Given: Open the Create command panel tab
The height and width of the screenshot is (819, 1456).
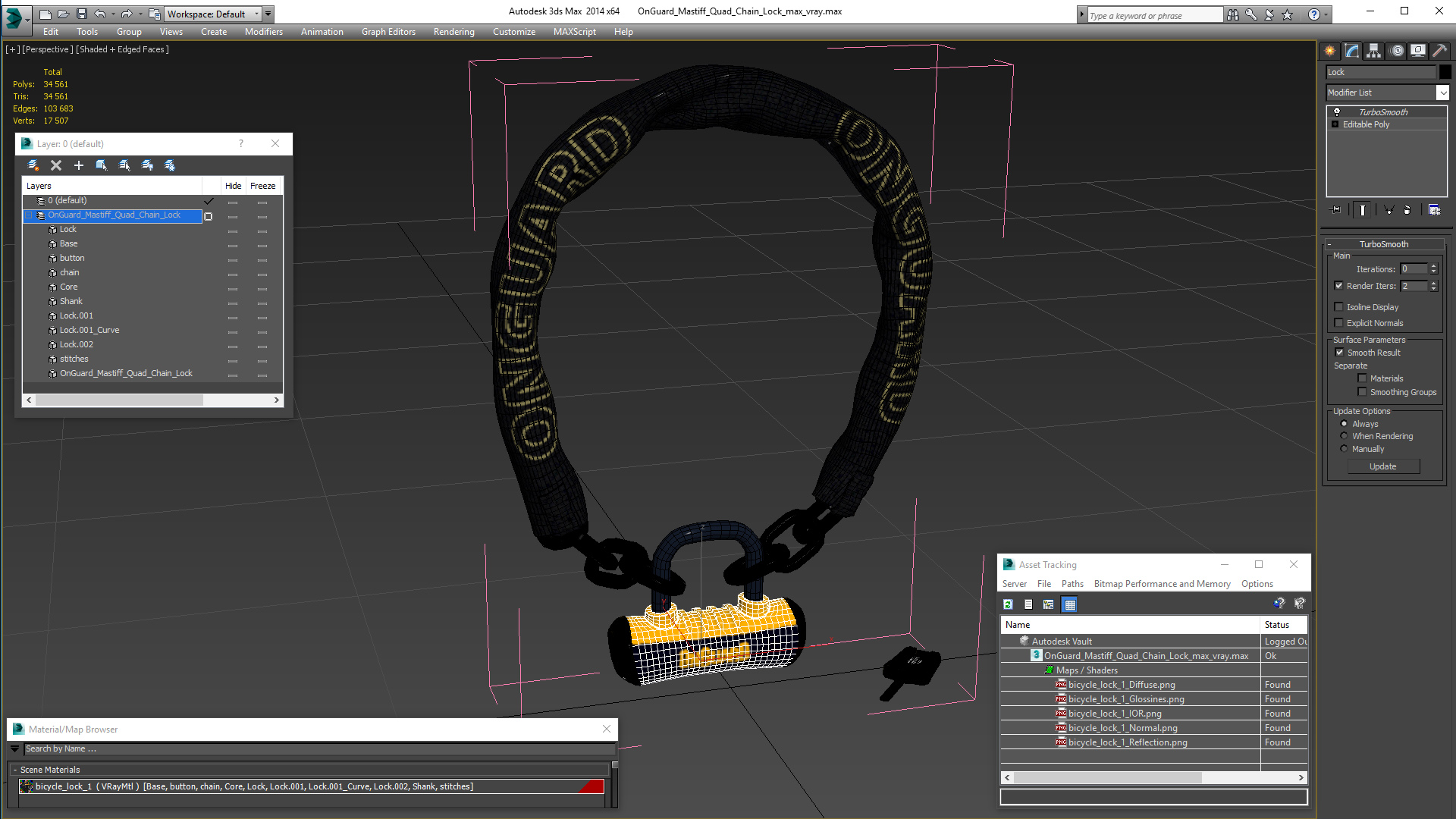Looking at the screenshot, I should (1329, 51).
